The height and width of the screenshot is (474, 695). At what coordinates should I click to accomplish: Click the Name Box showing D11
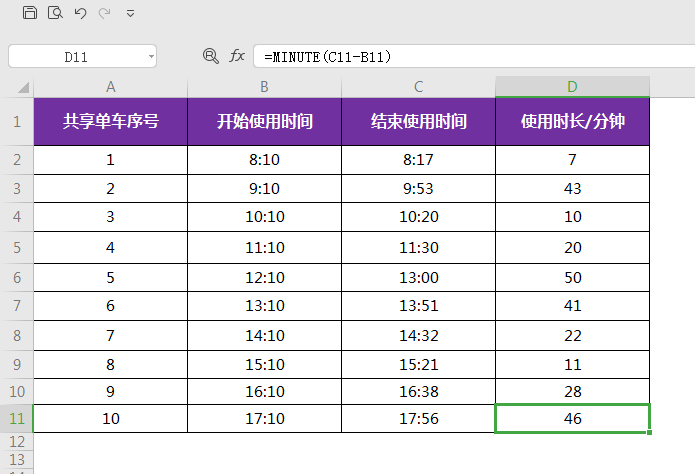pyautogui.click(x=76, y=57)
